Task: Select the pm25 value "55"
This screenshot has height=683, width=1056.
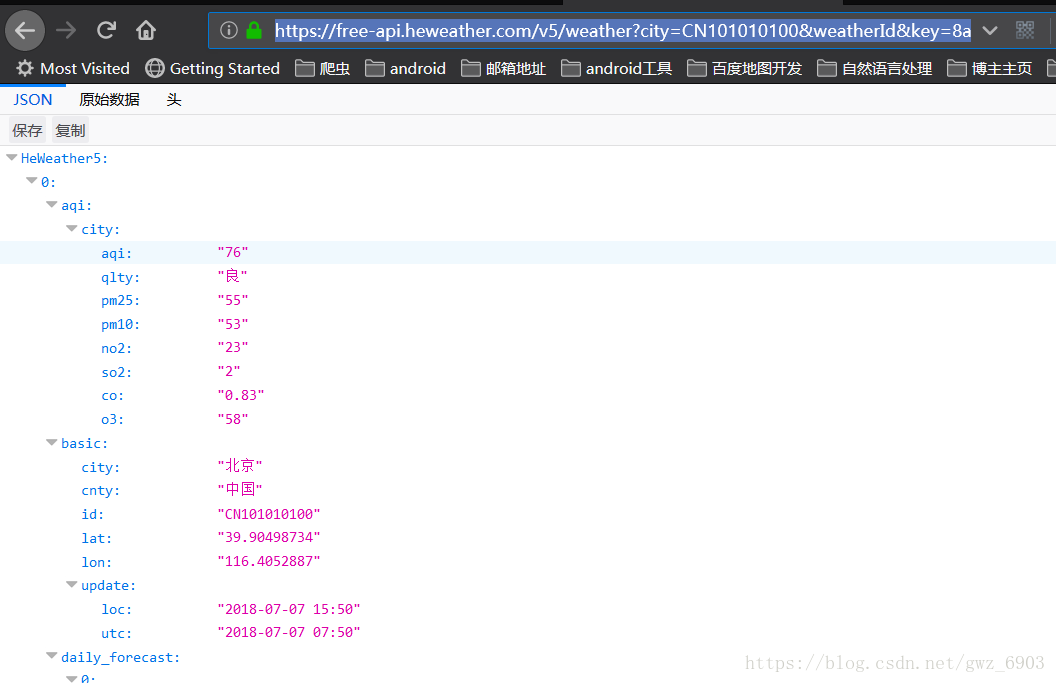Action: click(x=233, y=300)
